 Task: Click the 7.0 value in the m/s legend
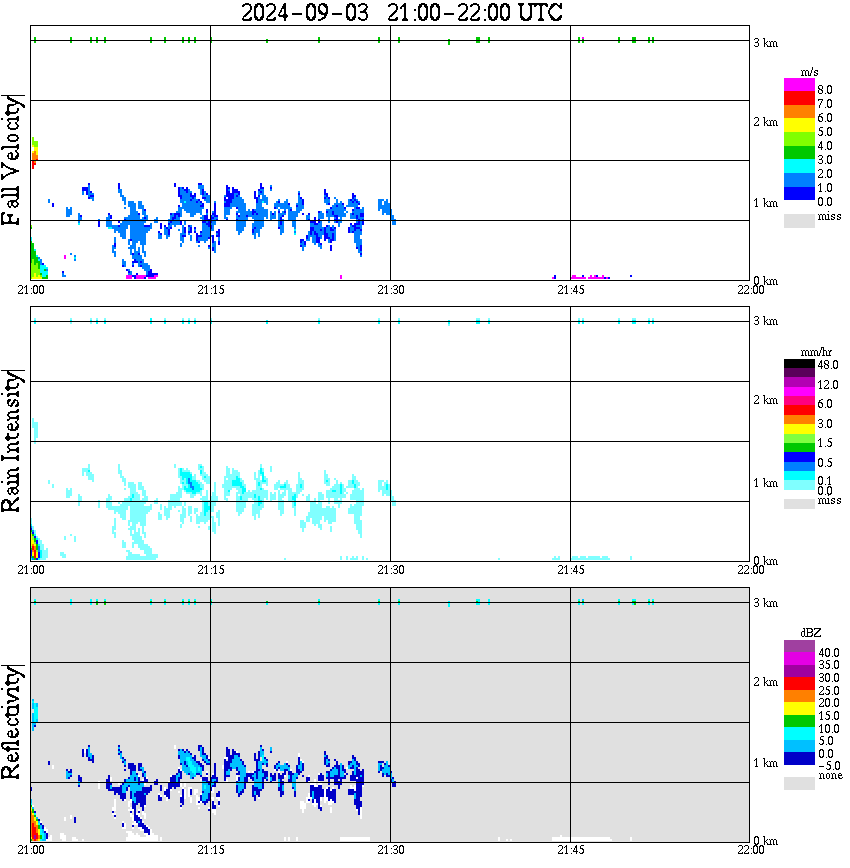coord(825,104)
